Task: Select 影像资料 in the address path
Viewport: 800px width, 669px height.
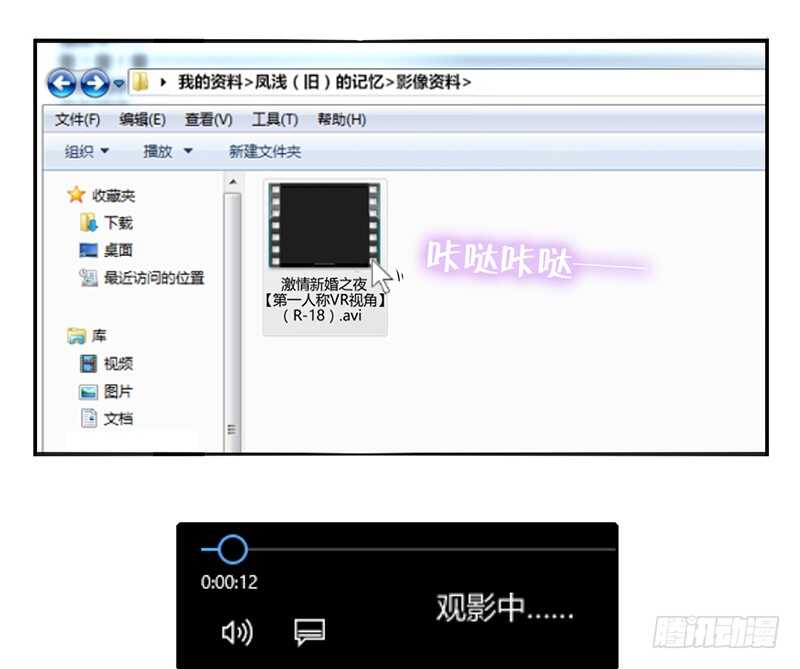Action: click(428, 82)
